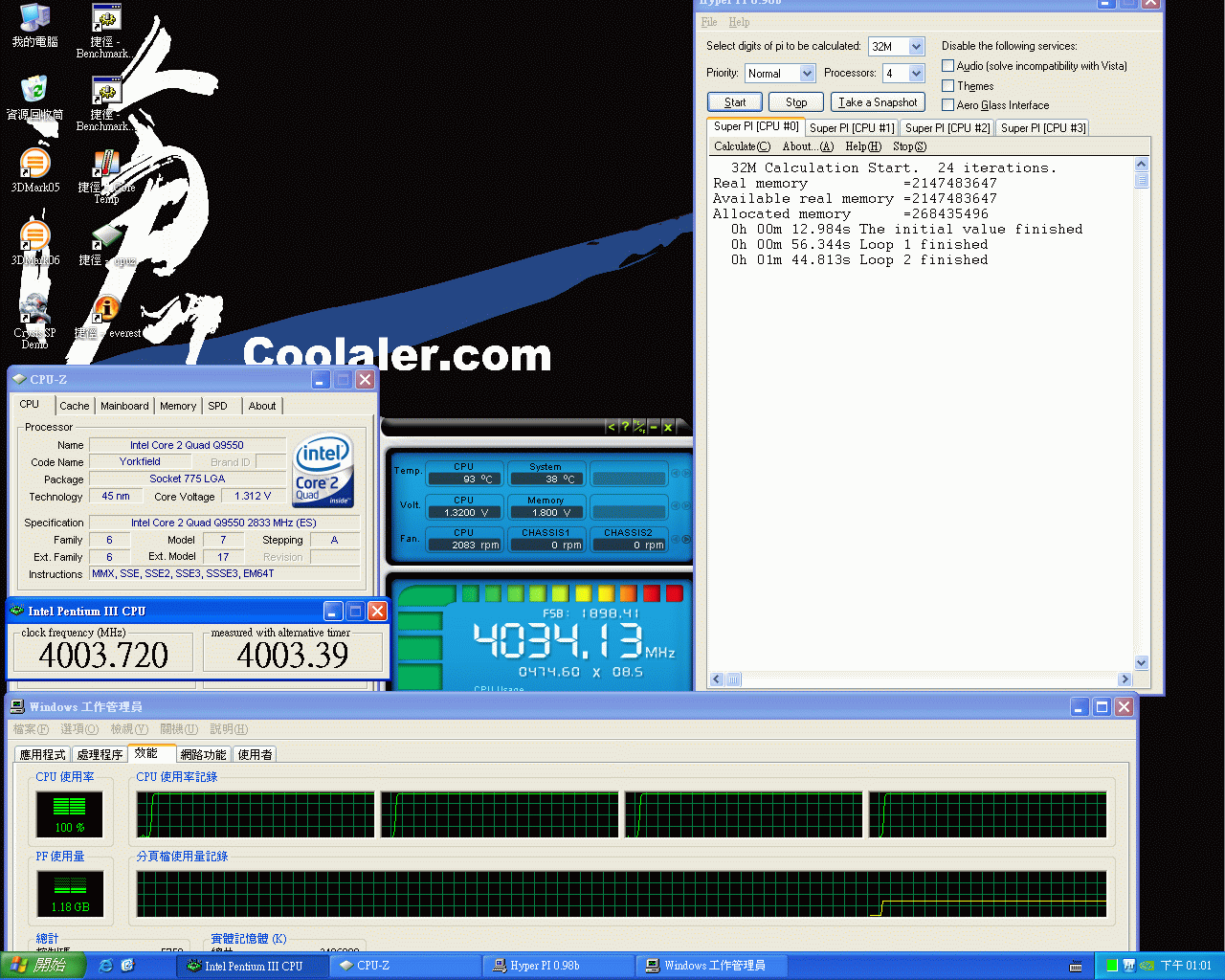The height and width of the screenshot is (980, 1225).
Task: Click the Stop button in Hyper PI
Action: pos(796,102)
